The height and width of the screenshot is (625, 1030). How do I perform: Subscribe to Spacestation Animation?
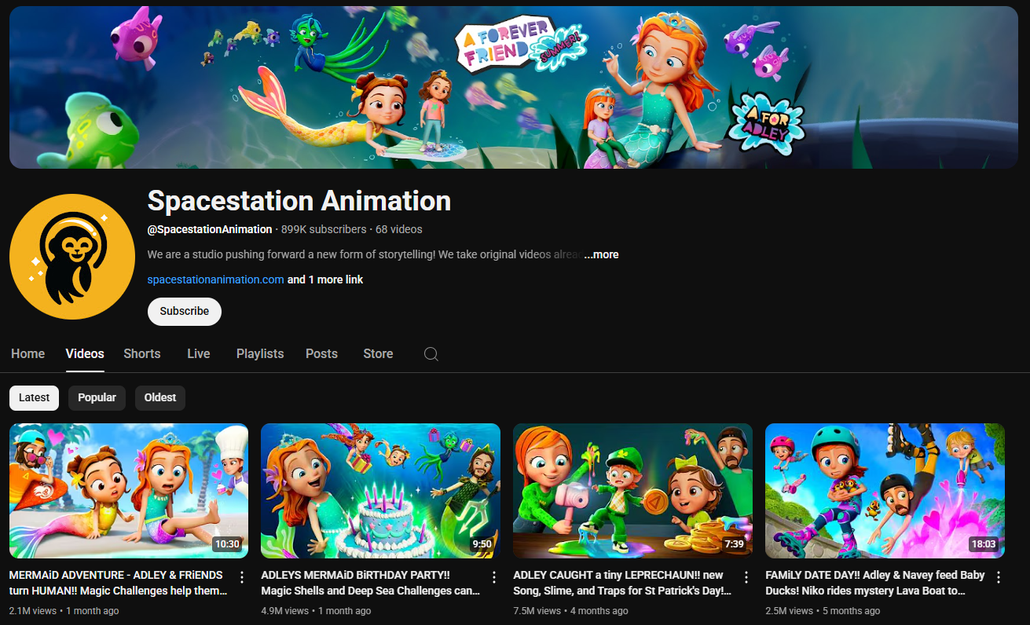pos(185,312)
